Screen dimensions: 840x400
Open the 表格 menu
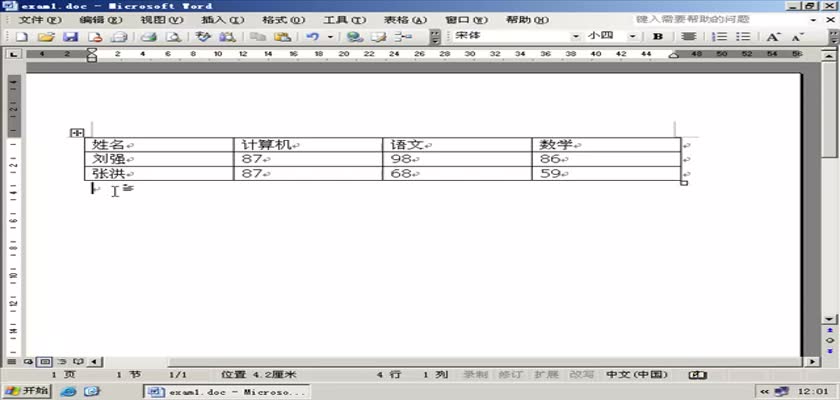[406, 20]
